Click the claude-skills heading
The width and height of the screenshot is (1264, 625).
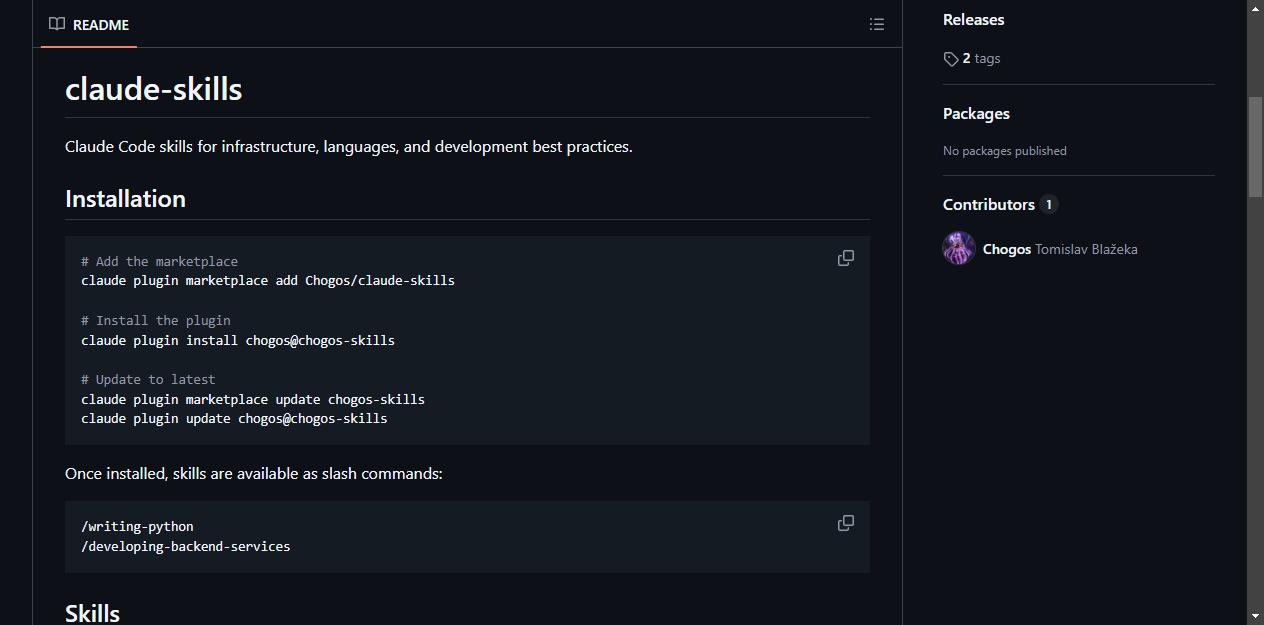coord(153,89)
